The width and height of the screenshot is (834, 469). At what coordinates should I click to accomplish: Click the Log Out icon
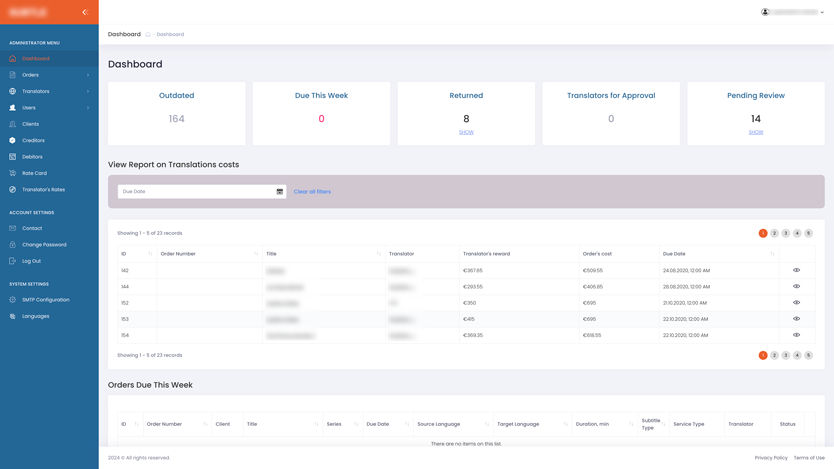[13, 261]
